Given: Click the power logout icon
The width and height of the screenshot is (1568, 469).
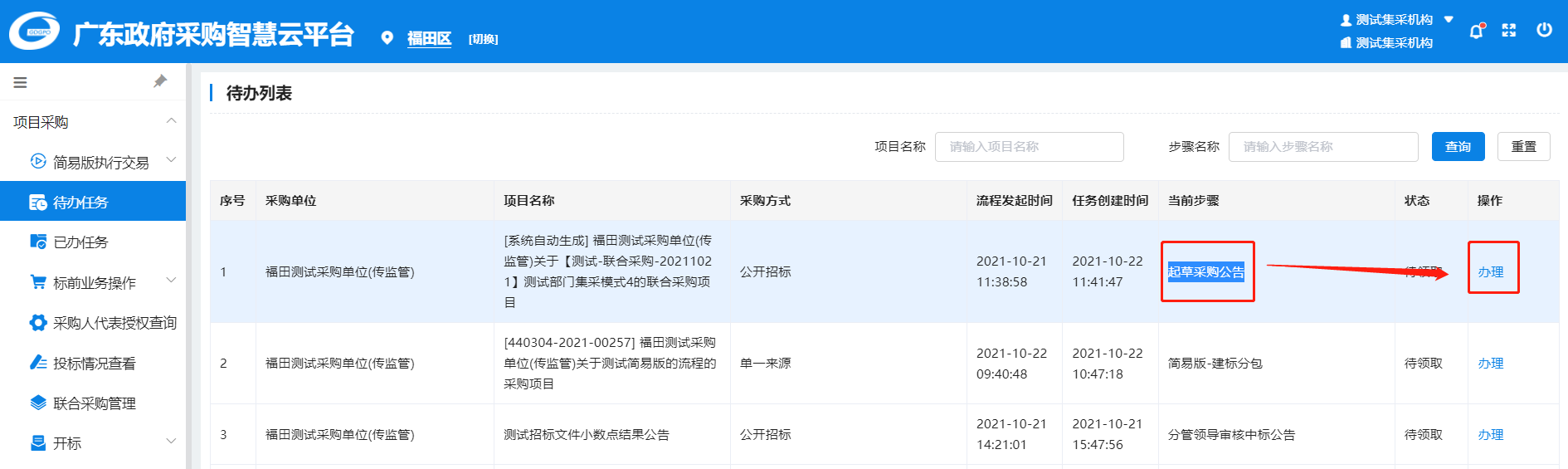Looking at the screenshot, I should [1544, 30].
